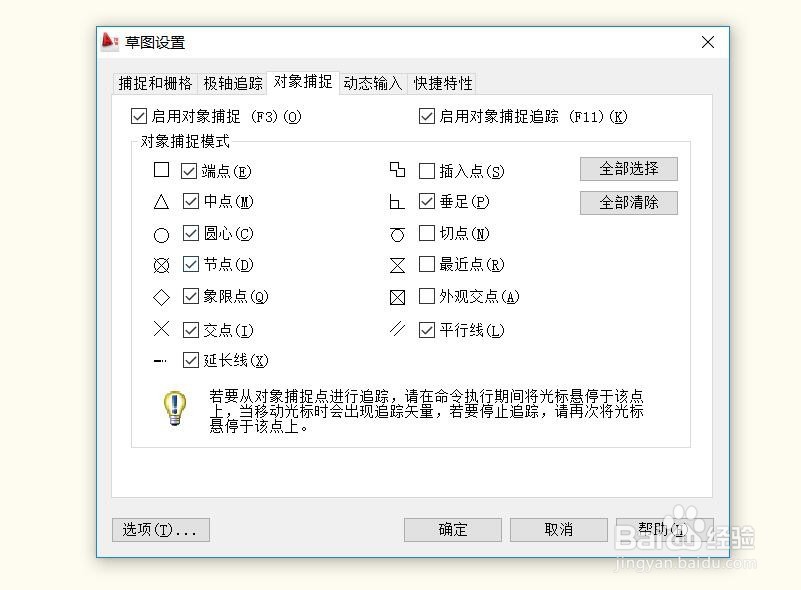Click the 全部清除 button
This screenshot has height=590, width=801.
pos(628,202)
